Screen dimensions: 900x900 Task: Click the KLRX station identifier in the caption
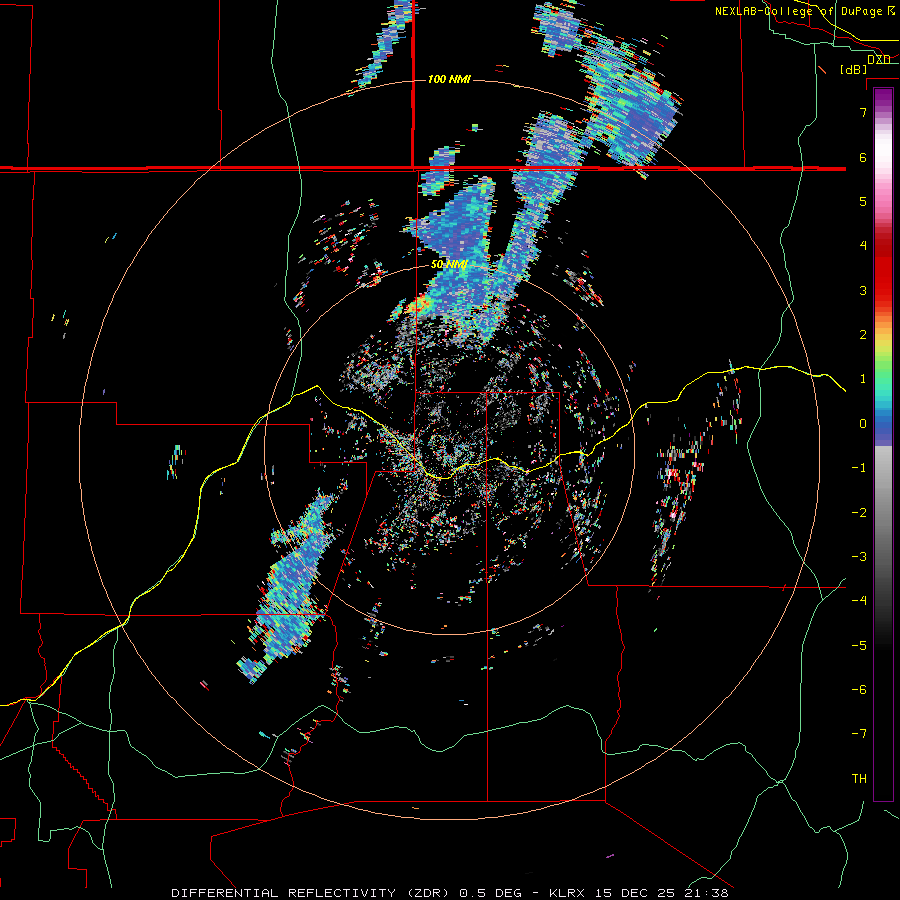[x=567, y=893]
